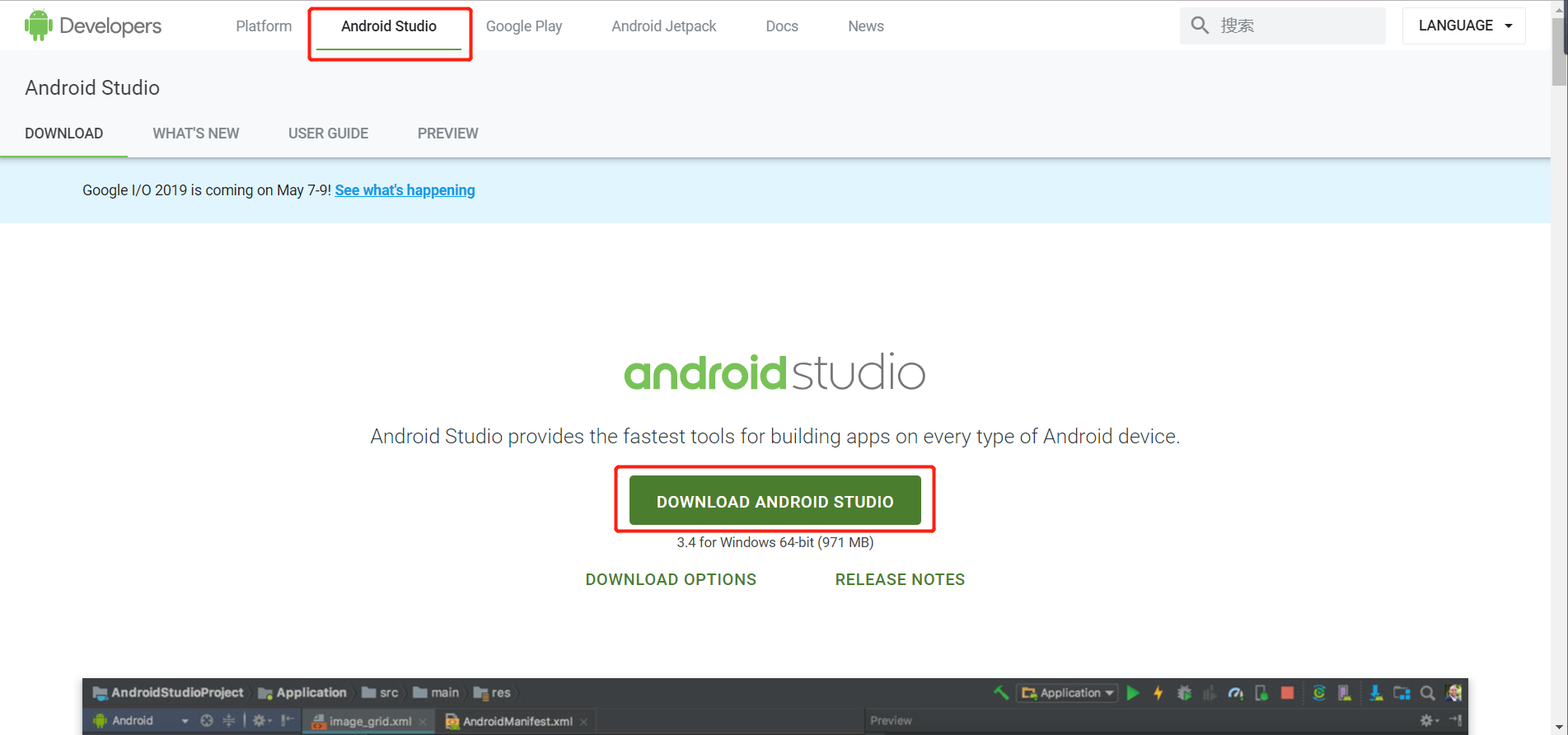This screenshot has width=1568, height=735.
Task: Close the AndroidManifest.xml tab in IDE image
Action: coord(583,722)
